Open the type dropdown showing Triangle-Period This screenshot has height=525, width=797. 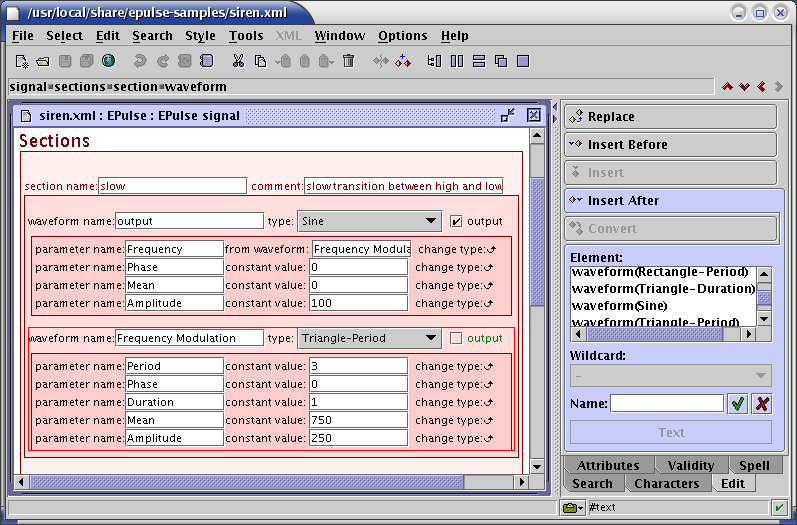pyautogui.click(x=370, y=338)
